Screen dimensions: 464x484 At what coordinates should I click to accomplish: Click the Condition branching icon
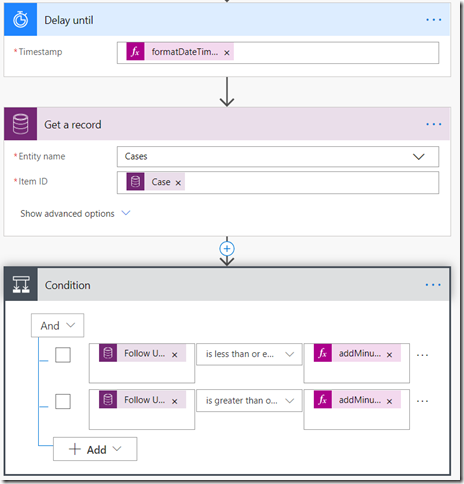21,285
